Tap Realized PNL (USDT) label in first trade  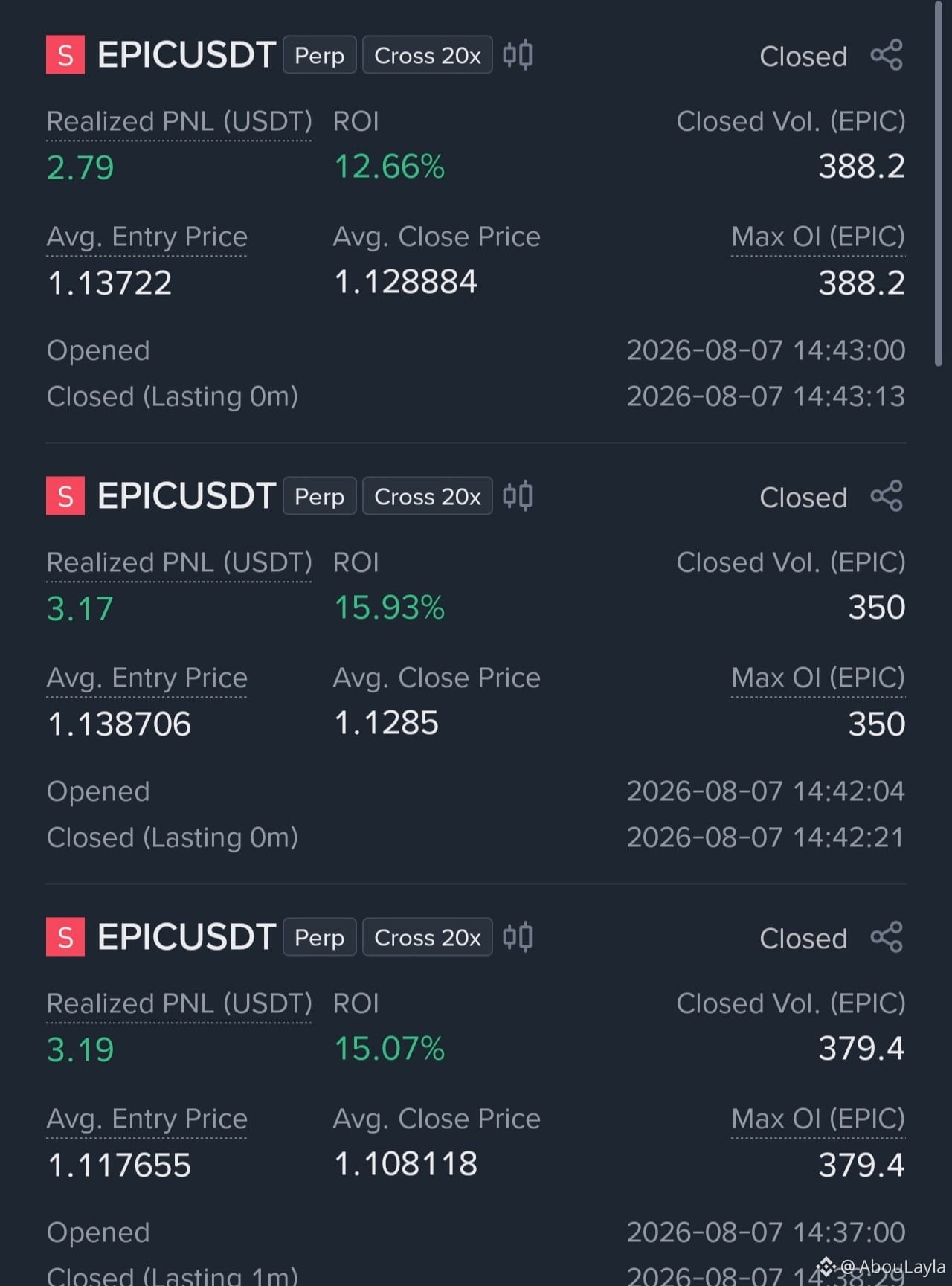coord(179,121)
